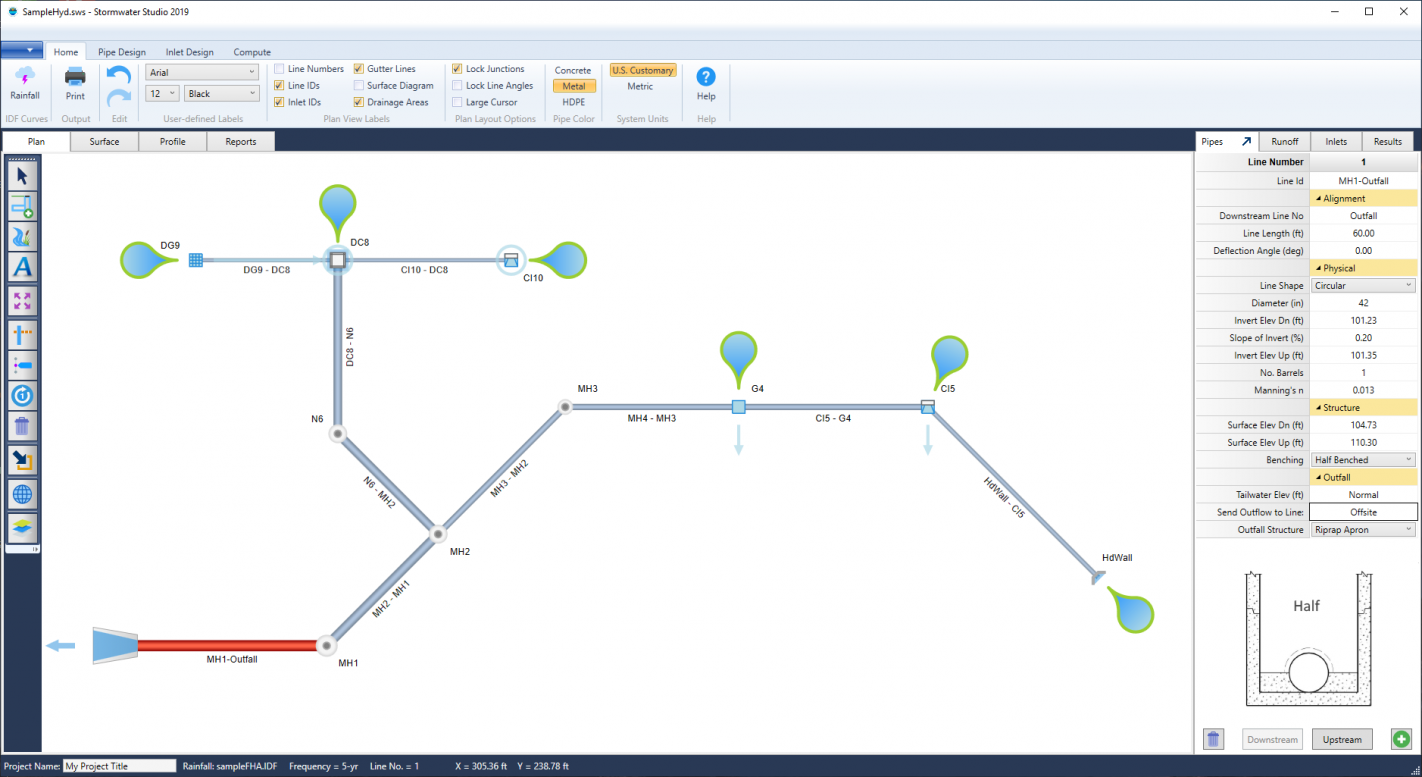
Task: Uncheck Drainage Areas checkbox
Action: tap(358, 102)
